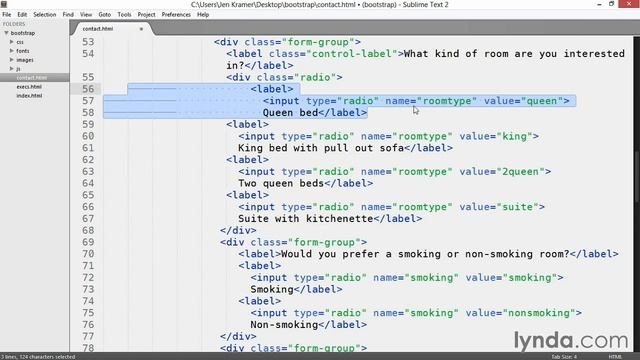Open execs.html in the sidebar
Image resolution: width=640 pixels, height=360 pixels.
[x=29, y=87]
